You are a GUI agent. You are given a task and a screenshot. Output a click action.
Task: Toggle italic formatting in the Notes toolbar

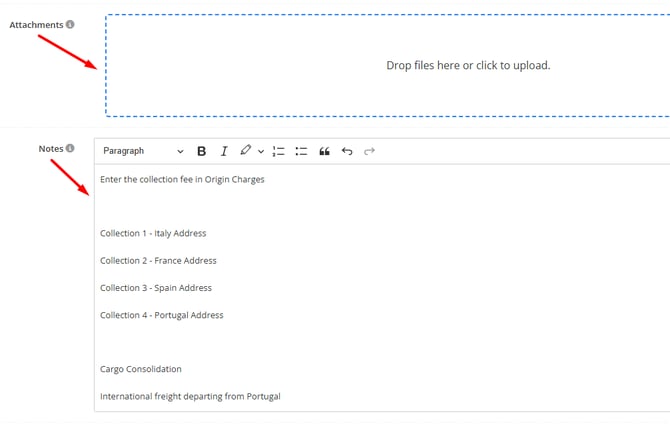(x=224, y=151)
